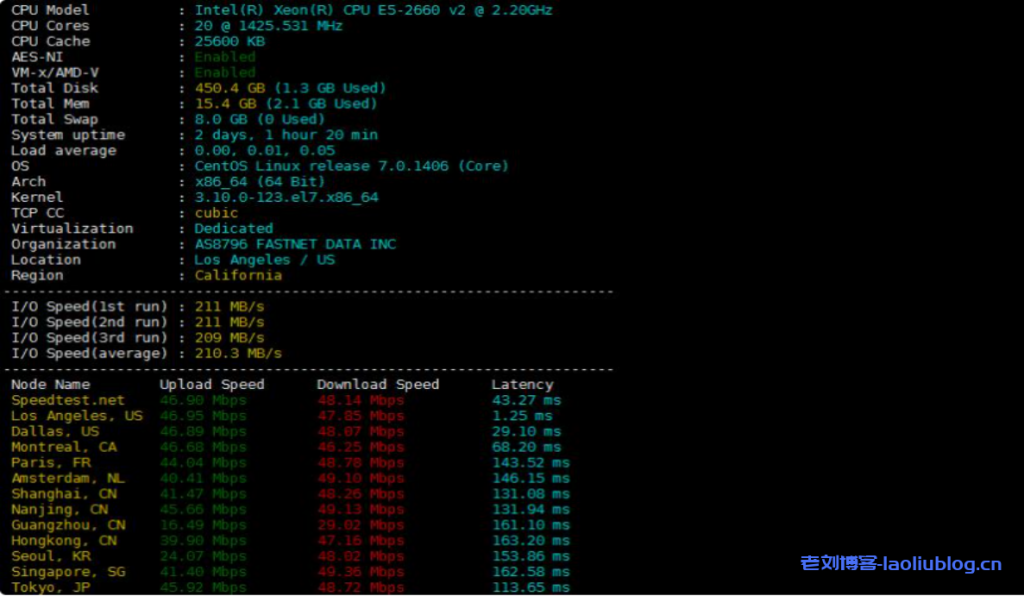Click the Download Speed column header
The image size is (1024, 596).
pos(378,384)
